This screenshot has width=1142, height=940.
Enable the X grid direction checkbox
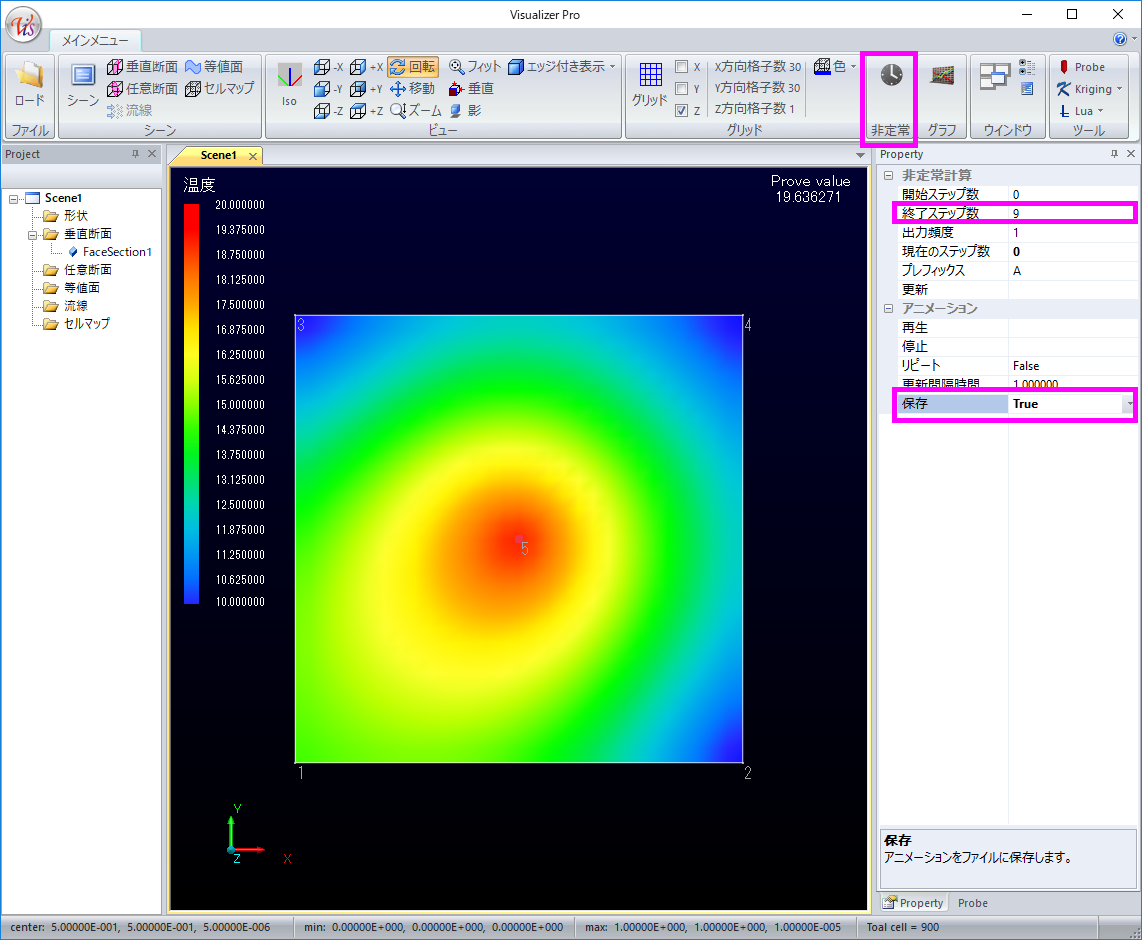(x=681, y=67)
